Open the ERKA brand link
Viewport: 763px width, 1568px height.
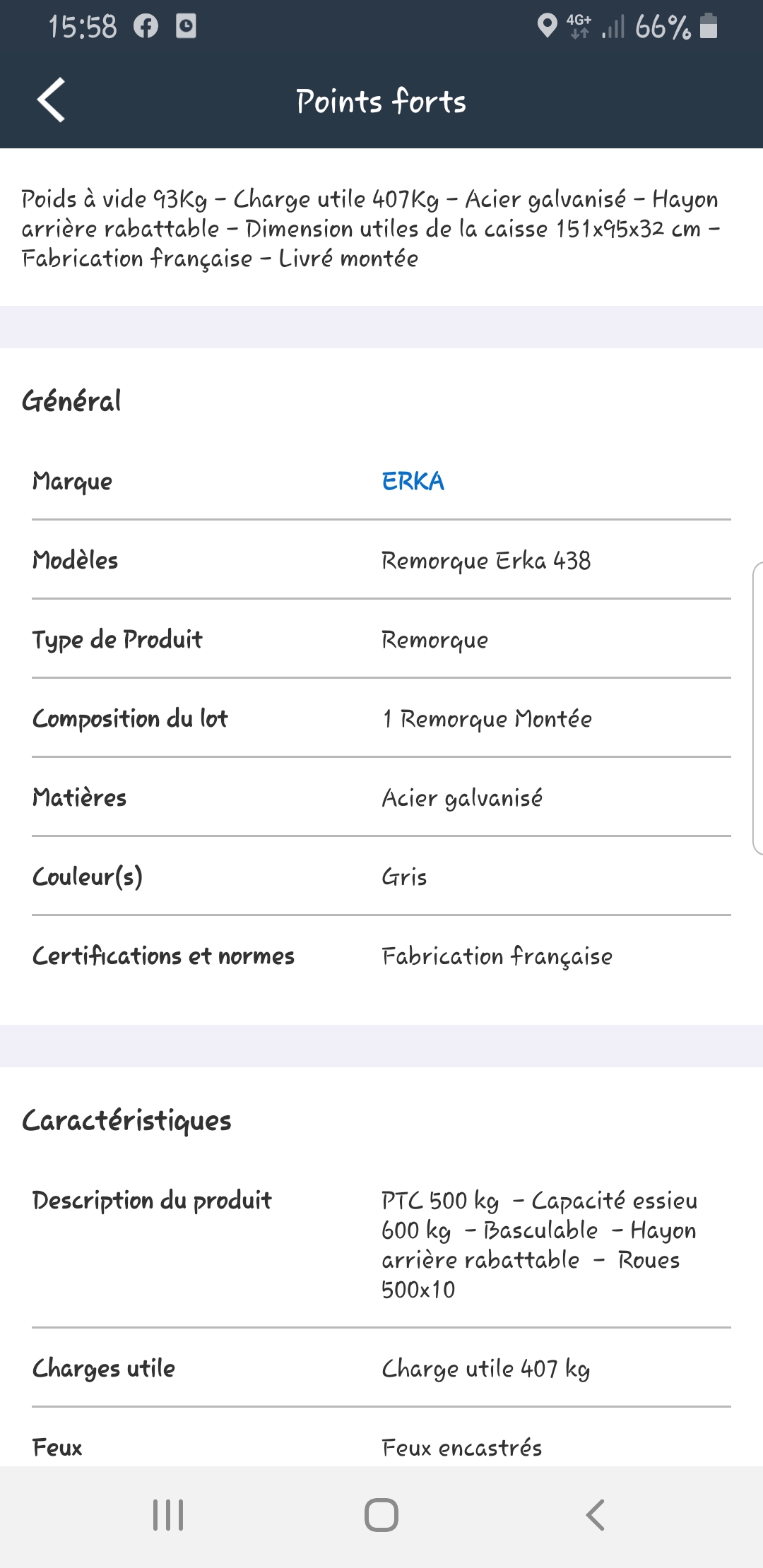pyautogui.click(x=413, y=482)
